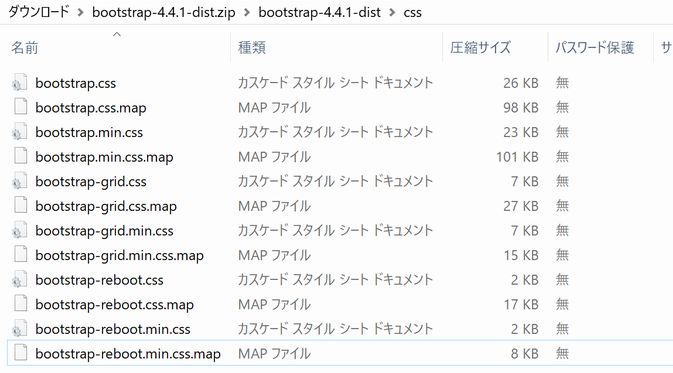This screenshot has height=373, width=673.
Task: Click the 8 KB compressed size value
Action: (524, 354)
